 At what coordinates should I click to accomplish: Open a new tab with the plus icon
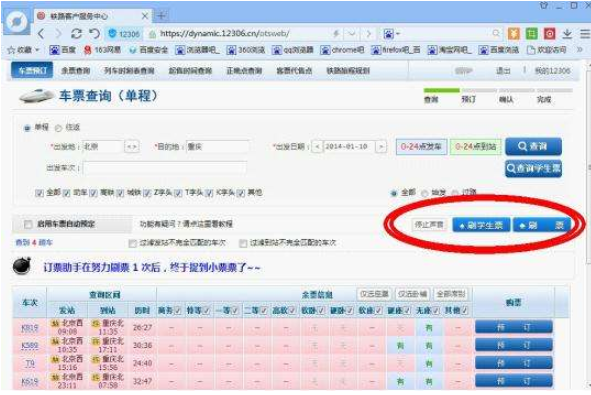(161, 16)
